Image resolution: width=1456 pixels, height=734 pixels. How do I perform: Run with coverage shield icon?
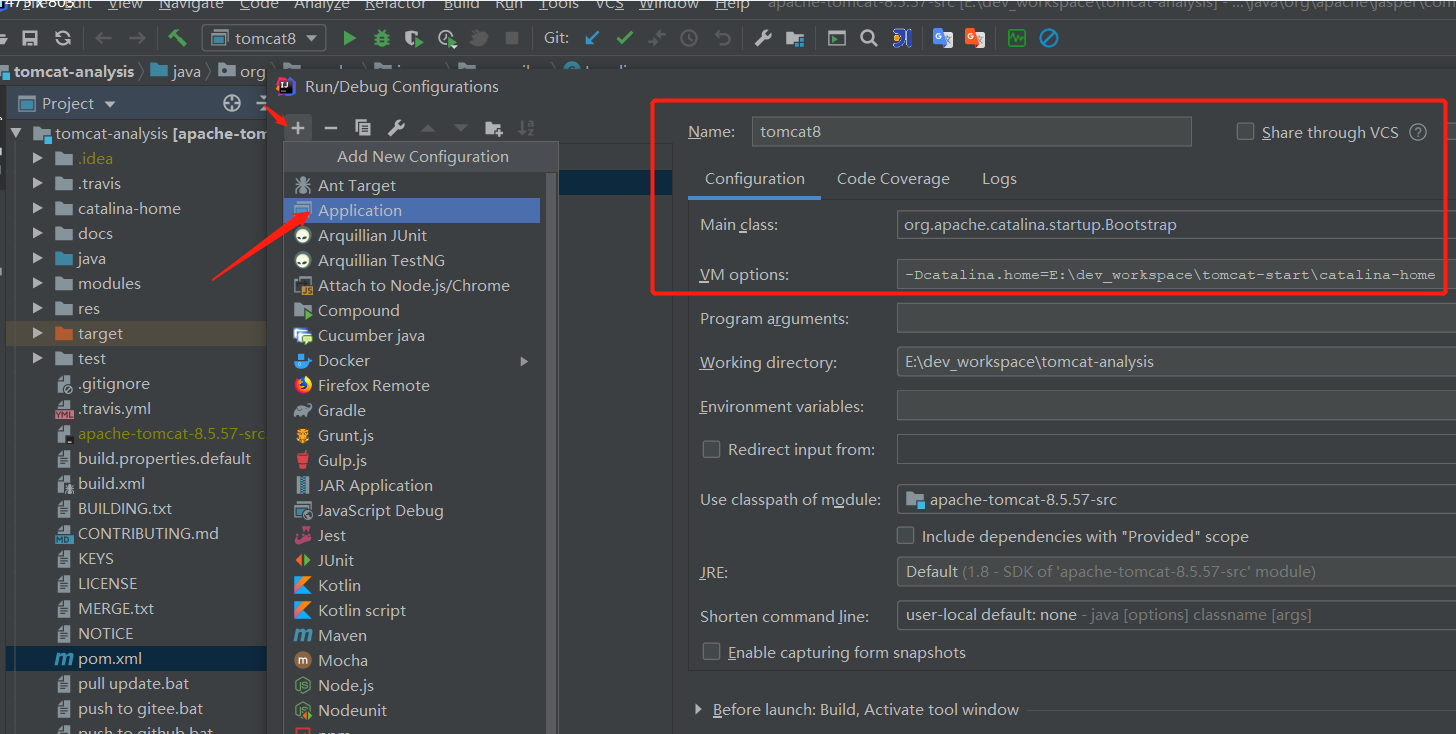click(413, 39)
